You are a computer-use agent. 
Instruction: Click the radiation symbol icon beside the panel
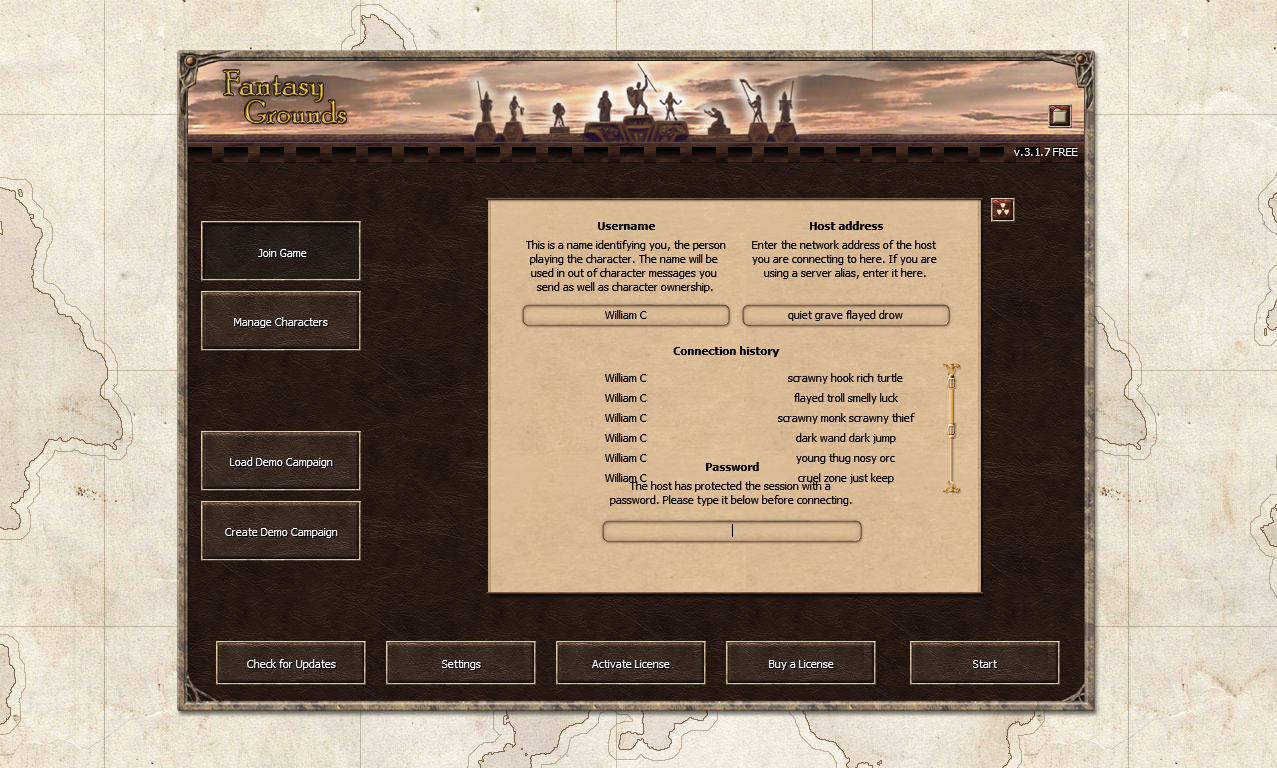[x=1003, y=209]
